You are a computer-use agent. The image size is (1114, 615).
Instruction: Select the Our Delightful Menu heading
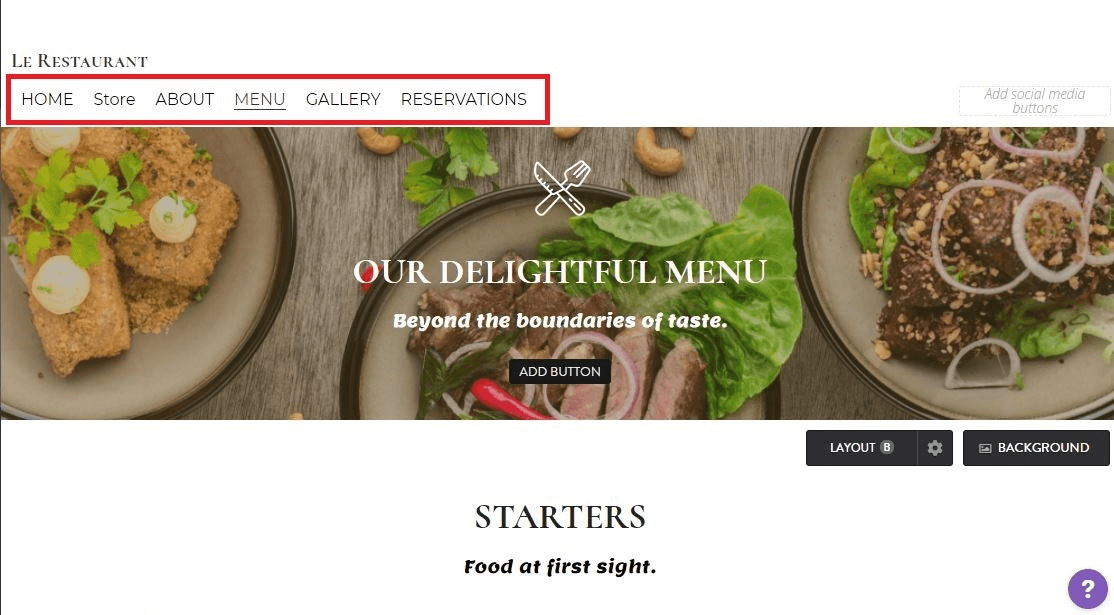pos(560,273)
